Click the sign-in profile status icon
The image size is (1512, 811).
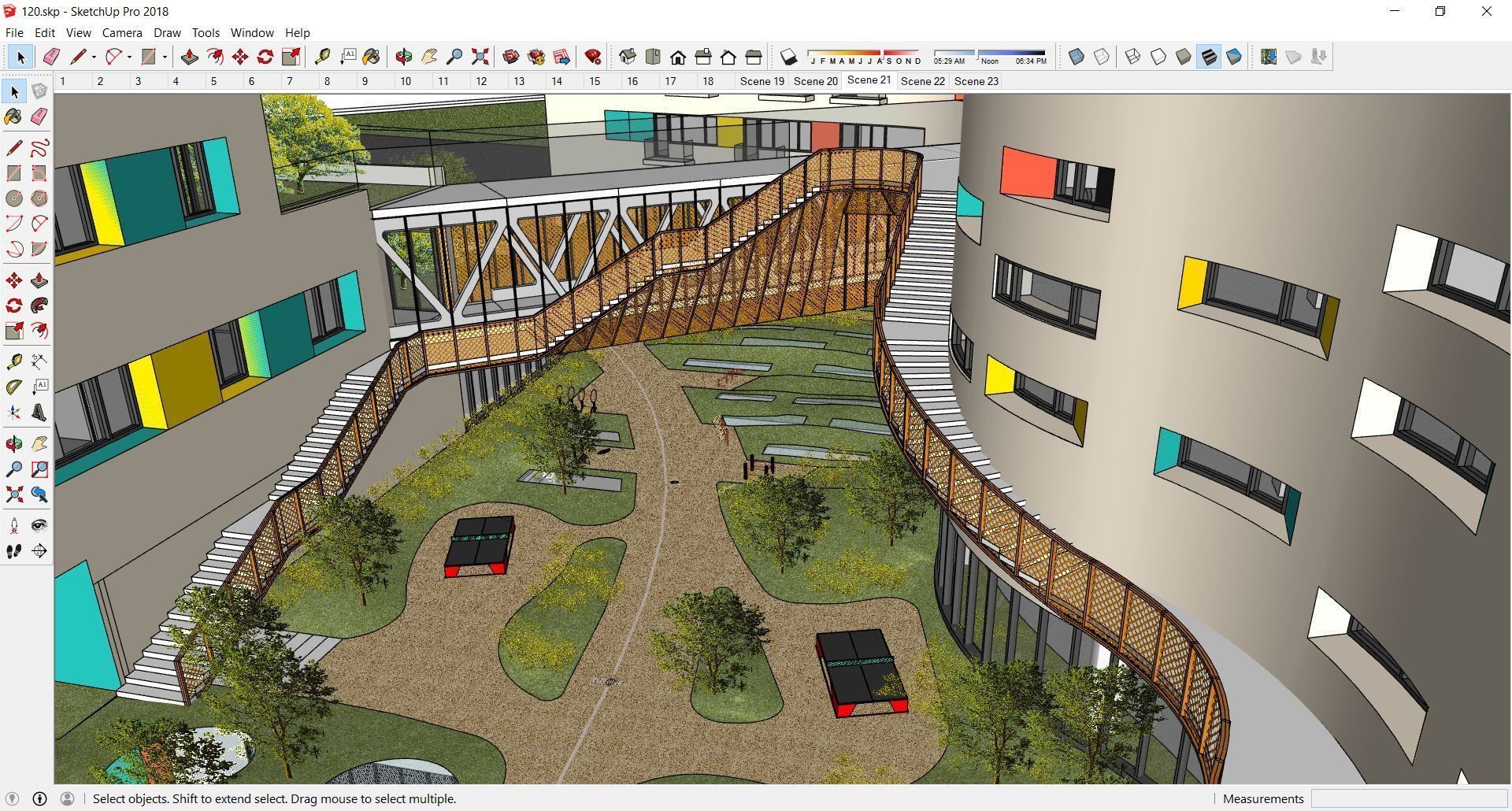coord(67,798)
